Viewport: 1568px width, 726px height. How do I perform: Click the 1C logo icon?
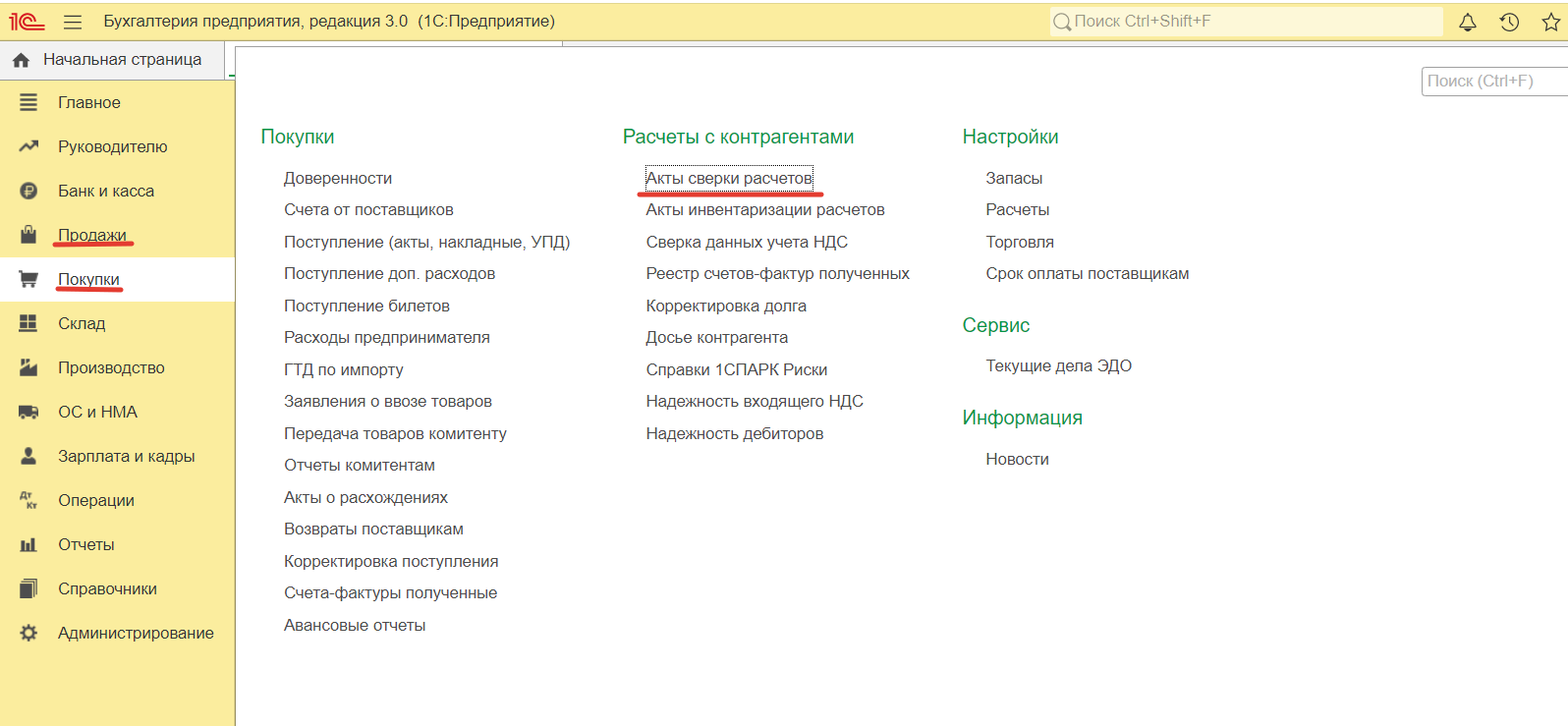coord(28,22)
